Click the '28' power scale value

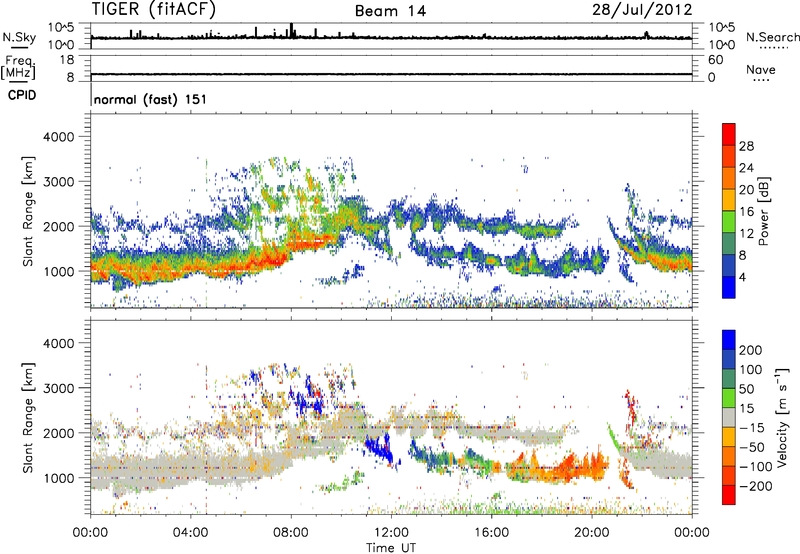click(x=746, y=146)
